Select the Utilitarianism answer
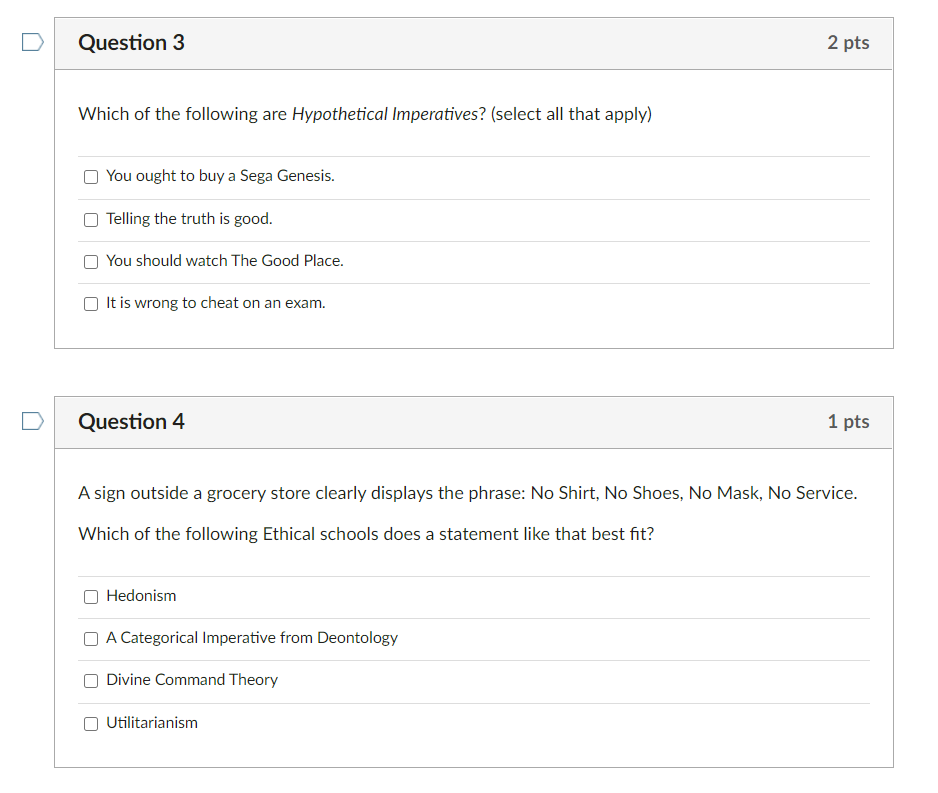 pos(90,723)
